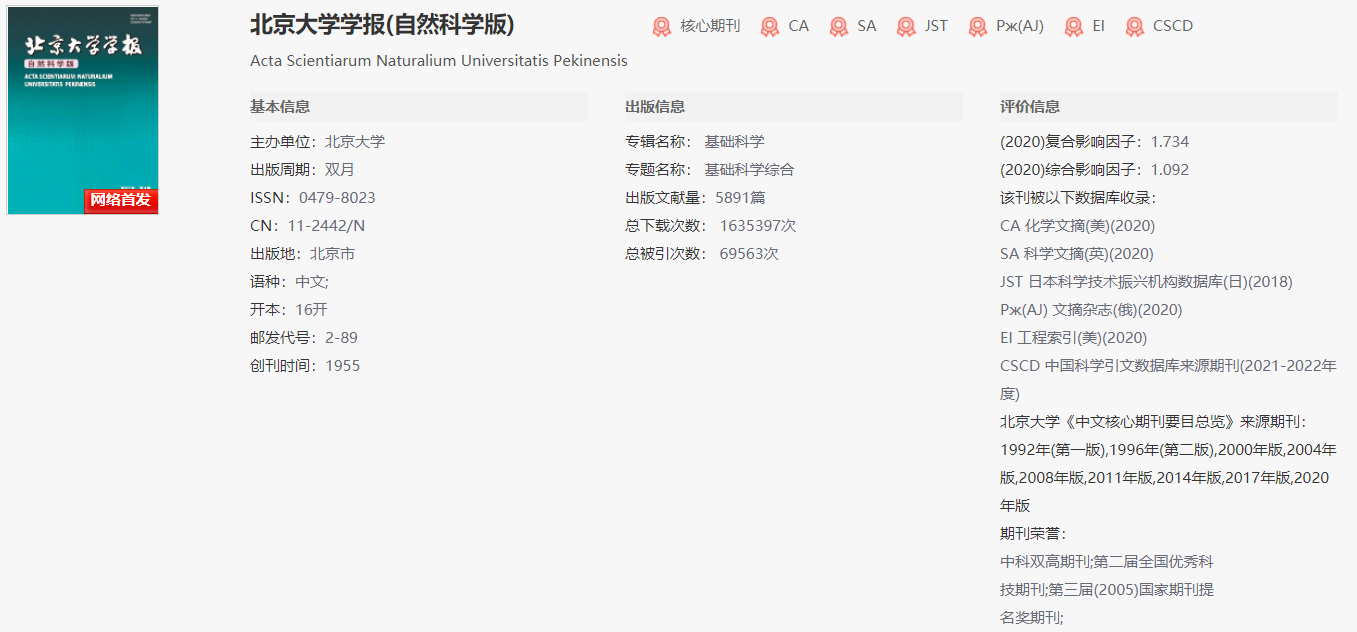Click the medal icon beside SA

838,27
